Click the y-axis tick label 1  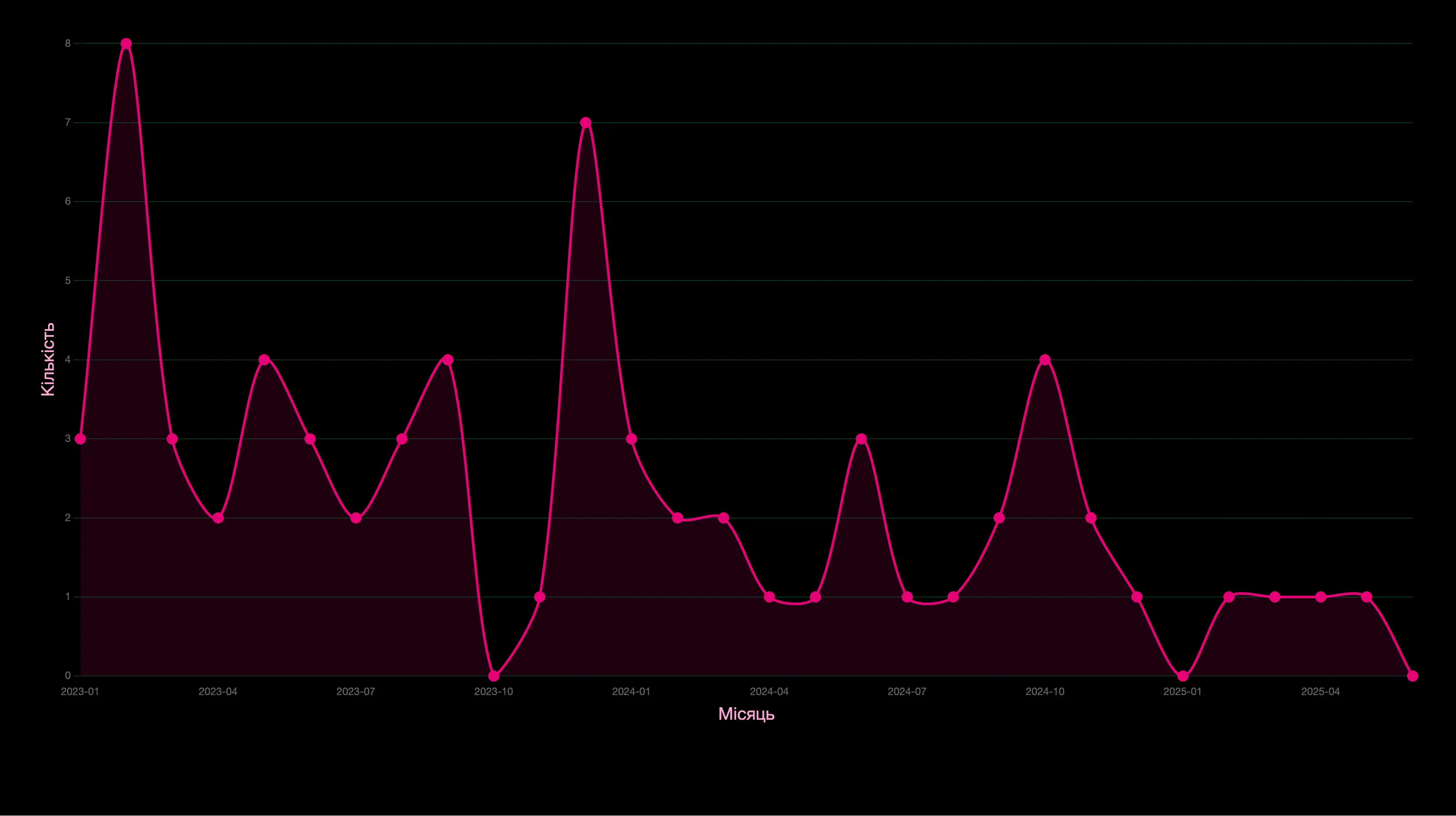coord(68,597)
